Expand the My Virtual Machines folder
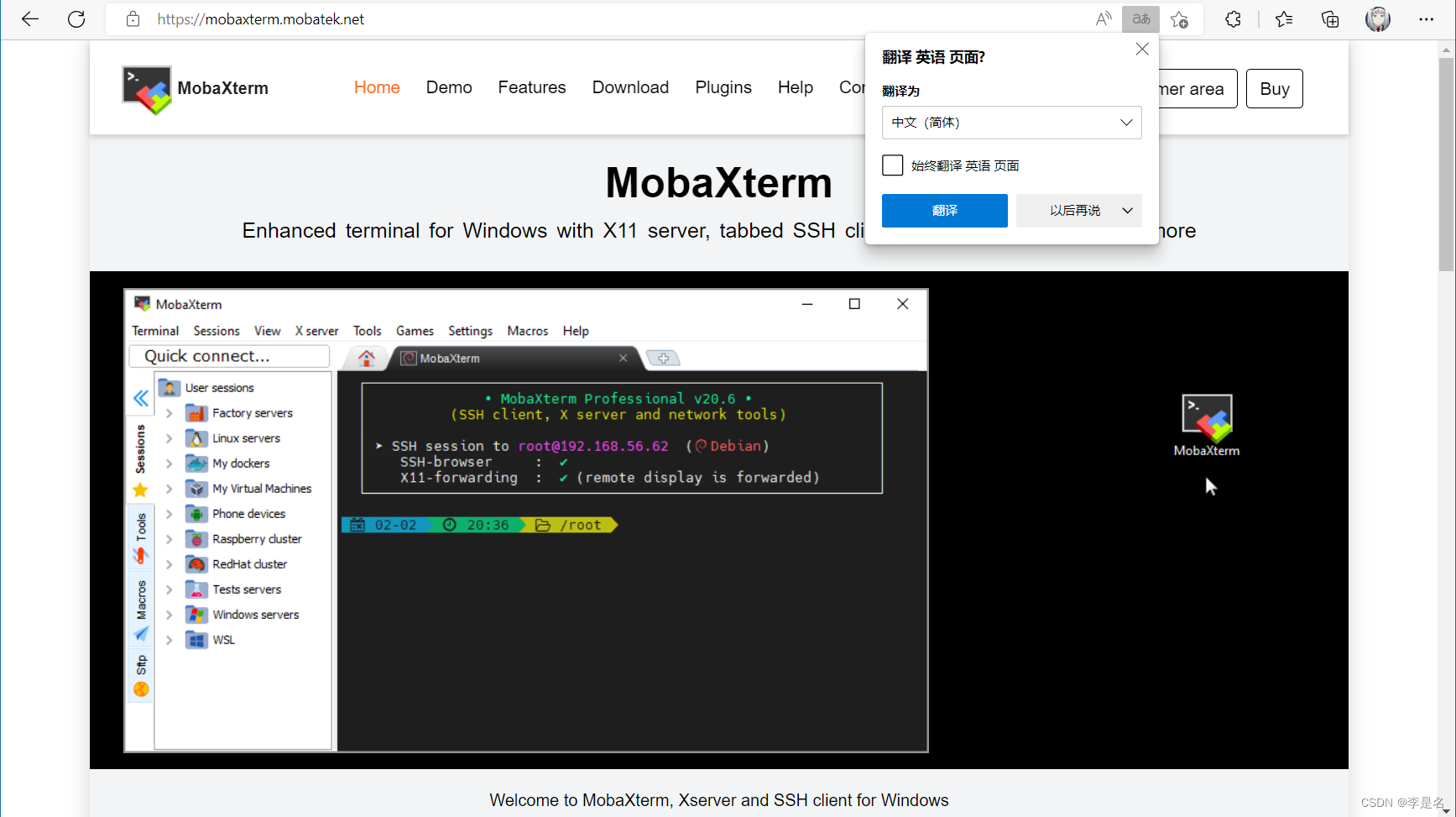 pos(169,489)
